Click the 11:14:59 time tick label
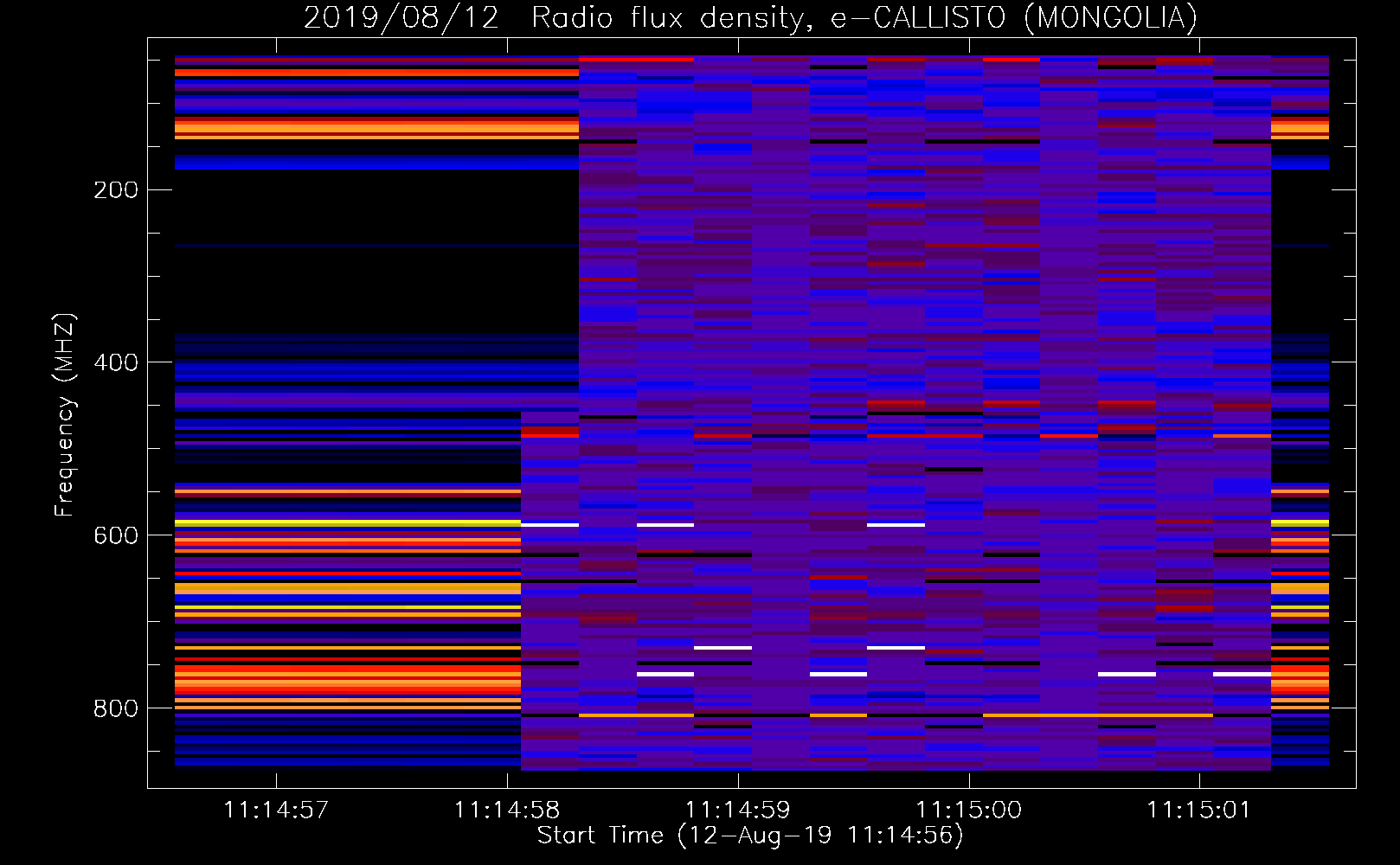The image size is (1400, 865). (738, 811)
